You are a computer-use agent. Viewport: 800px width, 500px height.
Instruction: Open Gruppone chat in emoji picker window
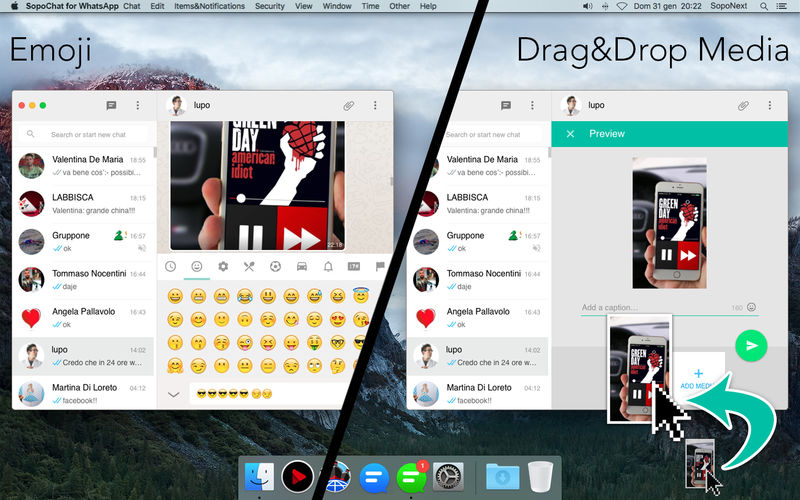coord(83,242)
